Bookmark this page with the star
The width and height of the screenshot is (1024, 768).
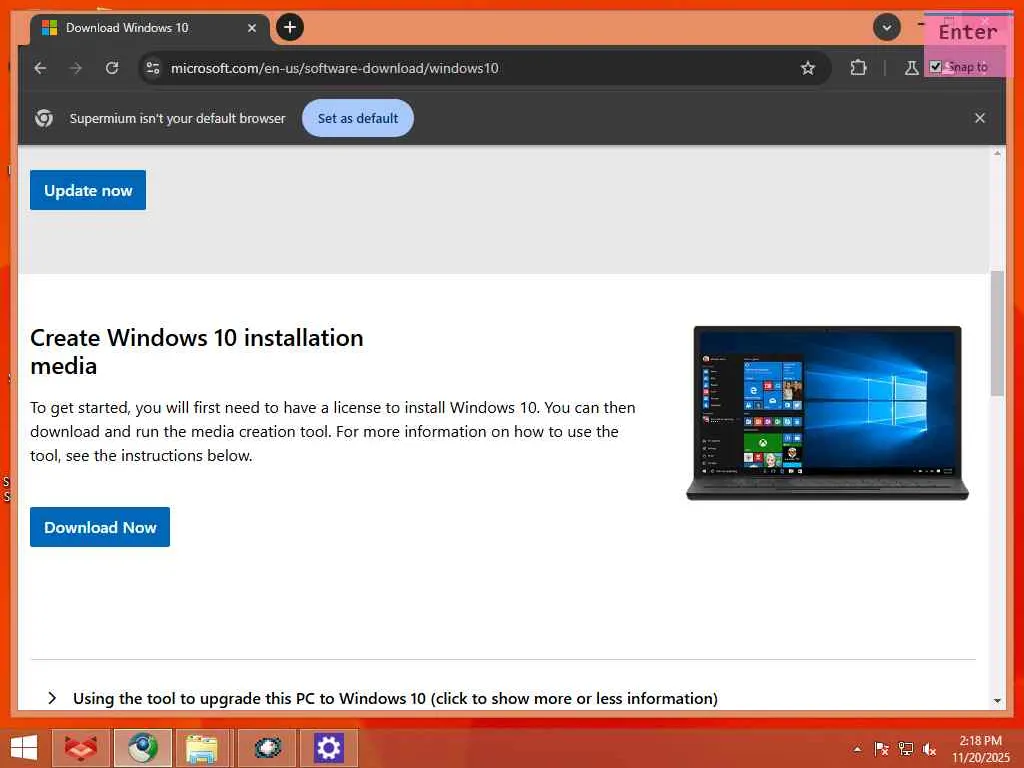pos(808,68)
